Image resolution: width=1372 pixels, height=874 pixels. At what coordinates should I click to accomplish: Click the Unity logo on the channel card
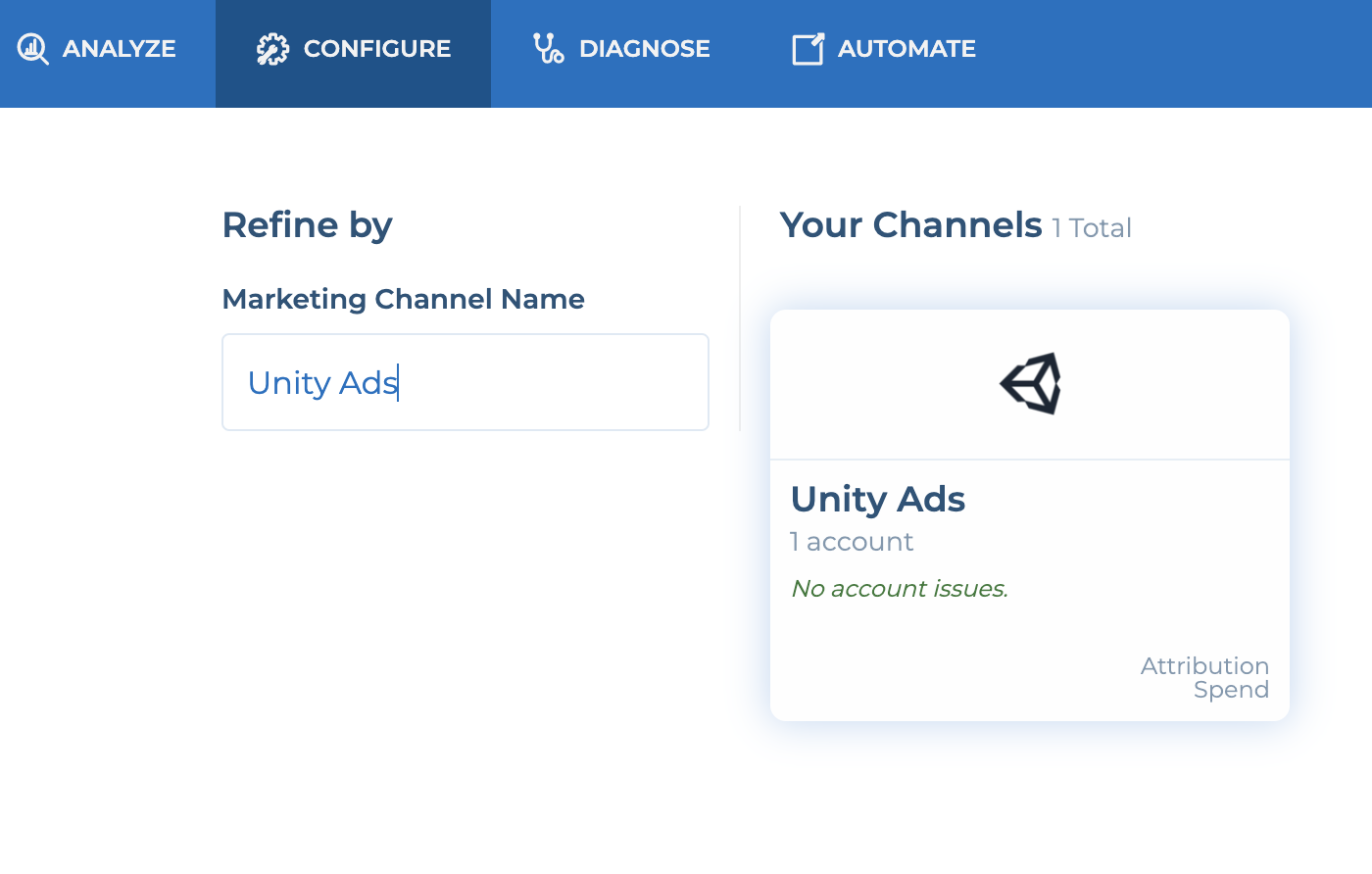[x=1030, y=383]
